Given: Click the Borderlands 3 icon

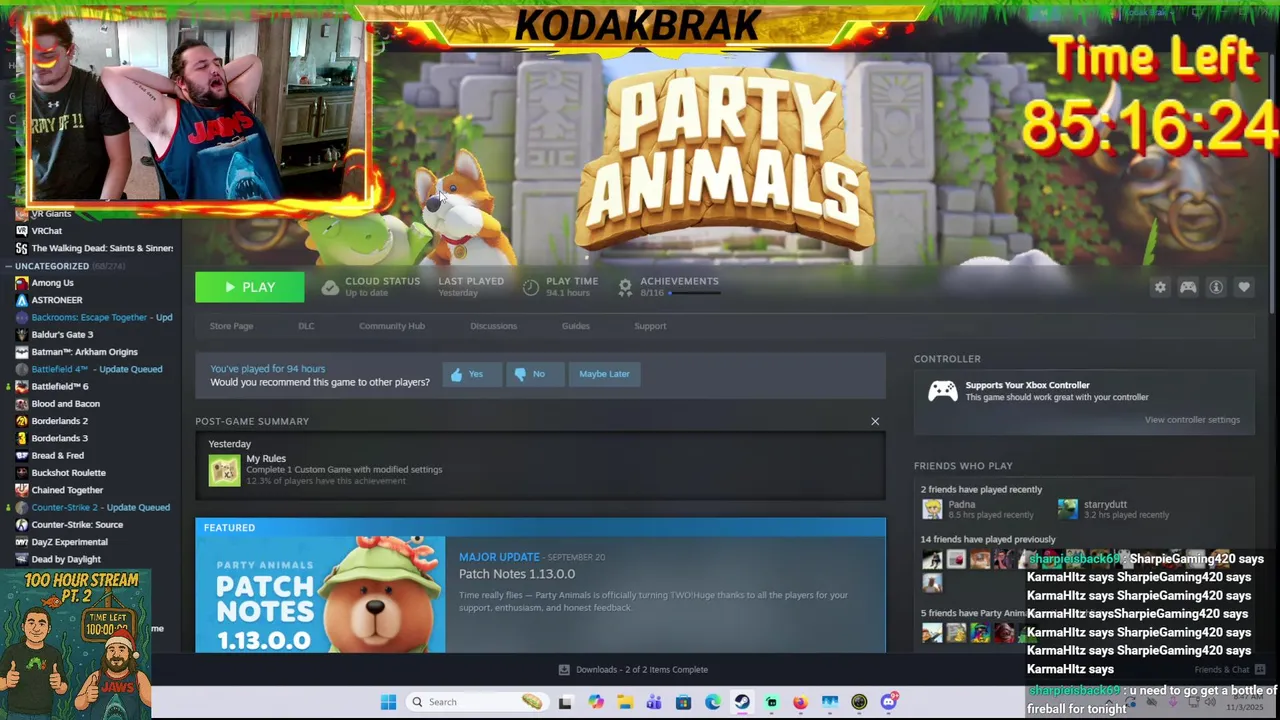Looking at the screenshot, I should click(x=22, y=438).
